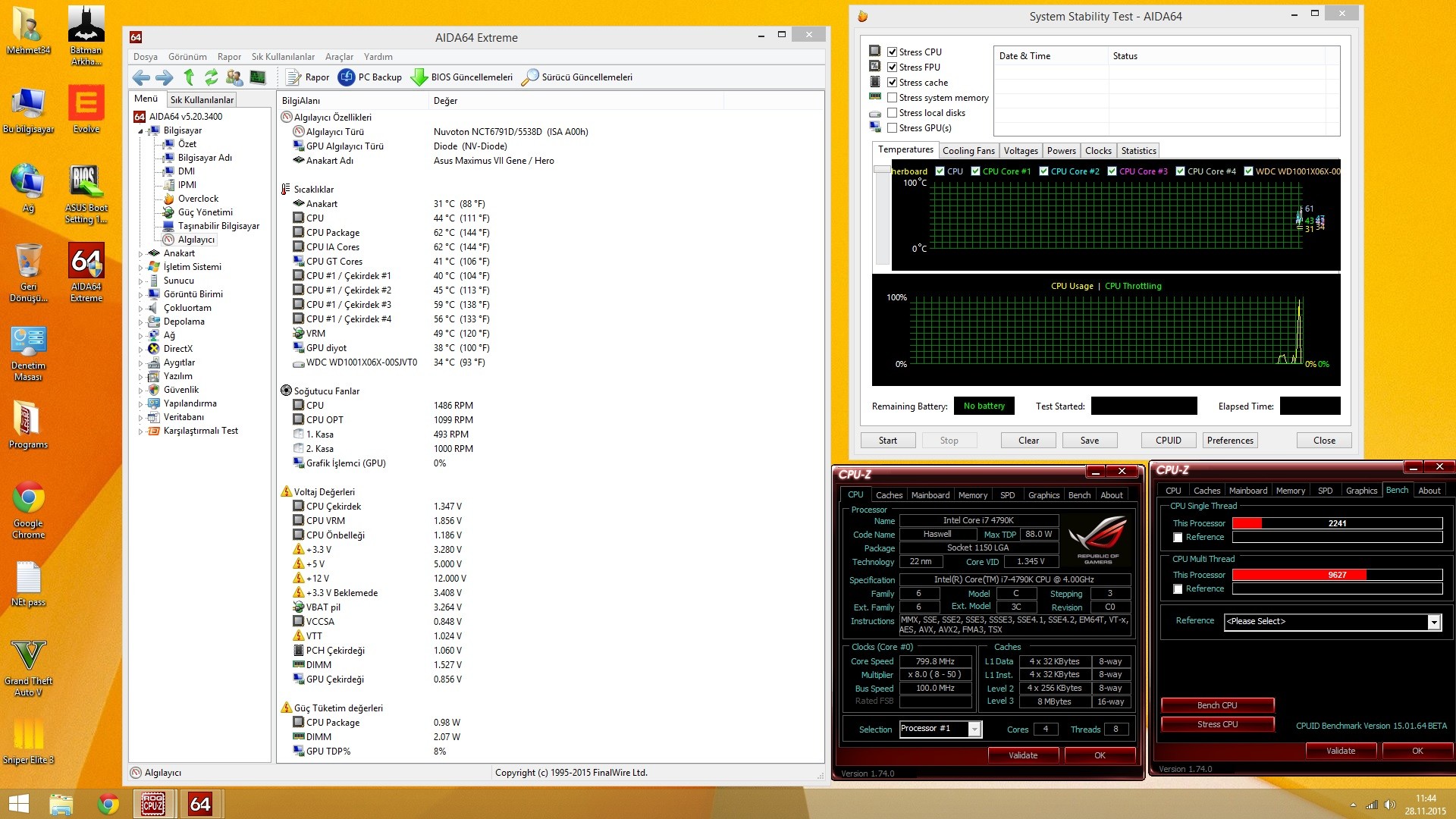
Task: Check Reference box under CPU Multi Thread
Action: click(1178, 589)
